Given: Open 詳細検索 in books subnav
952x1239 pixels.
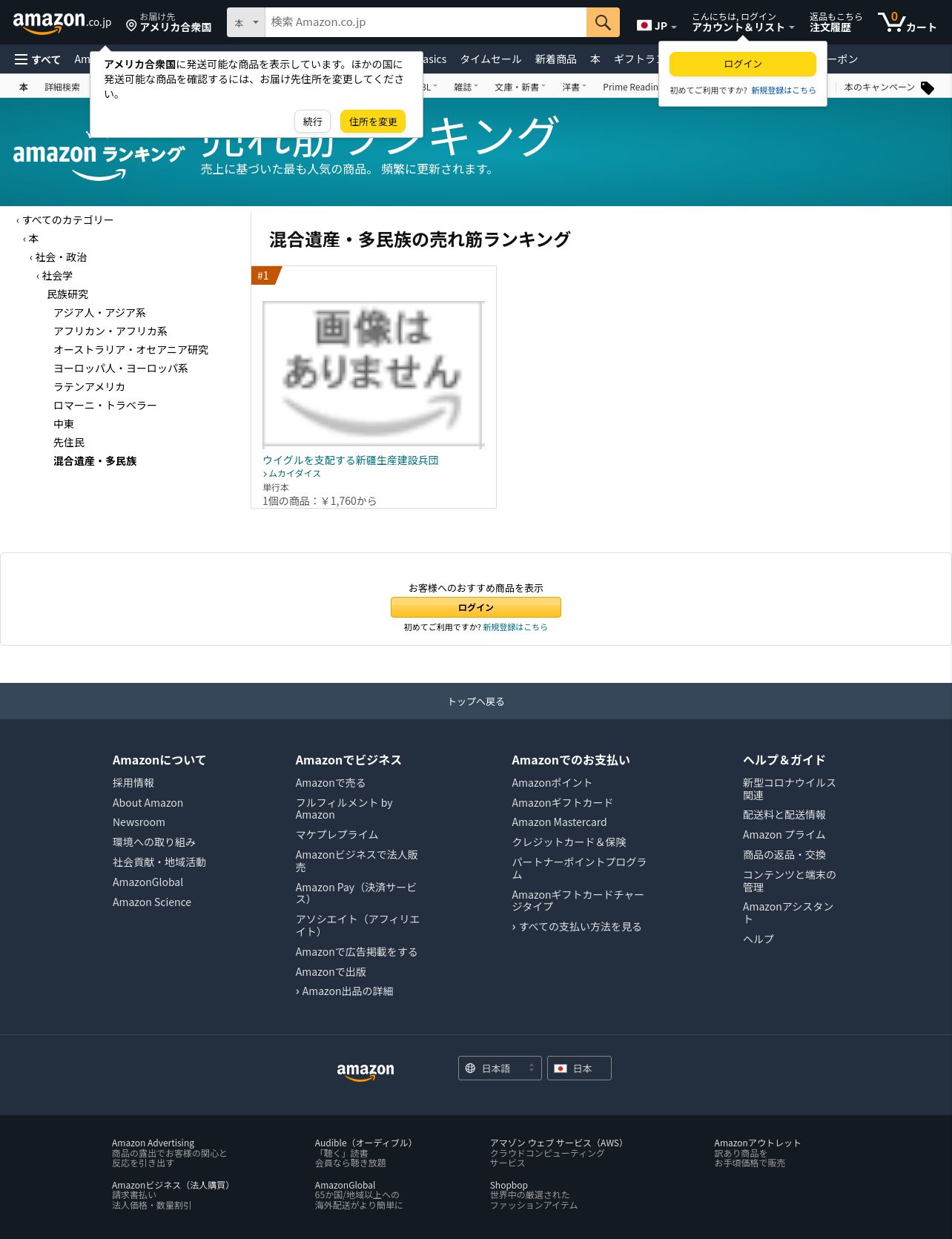Looking at the screenshot, I should point(62,87).
